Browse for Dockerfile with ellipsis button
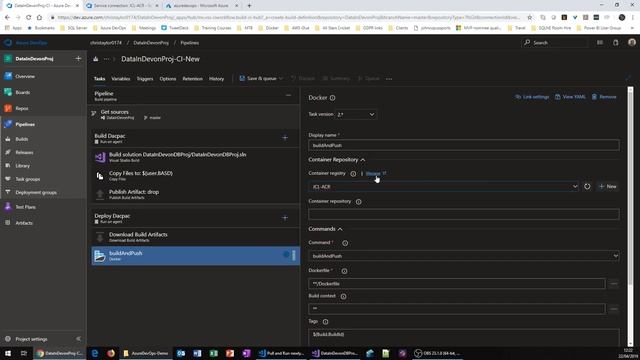 tap(614, 284)
